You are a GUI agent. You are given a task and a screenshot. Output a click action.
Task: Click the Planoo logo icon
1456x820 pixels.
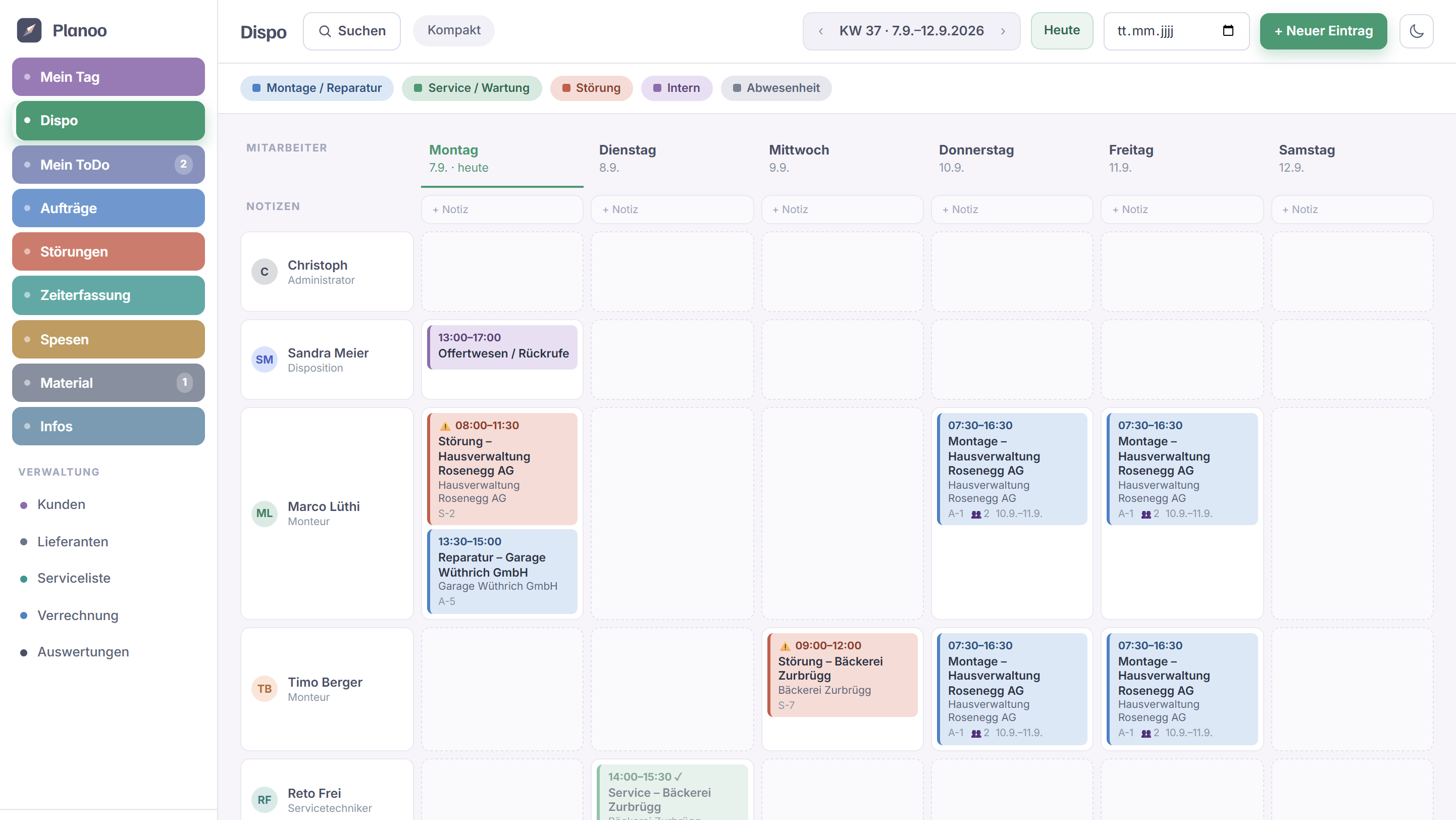pos(29,30)
